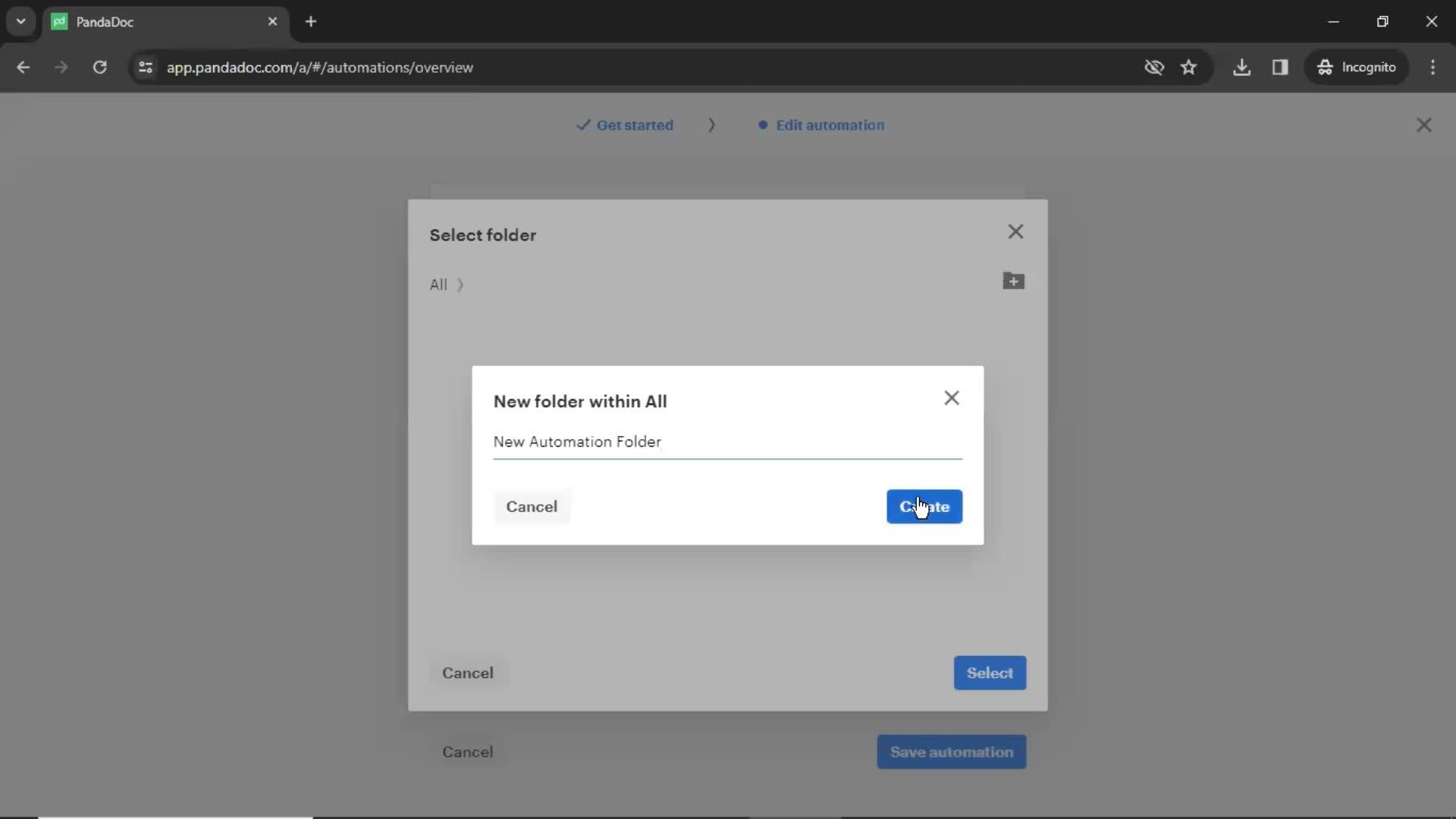Click the Cancel button in New folder dialog

click(531, 506)
